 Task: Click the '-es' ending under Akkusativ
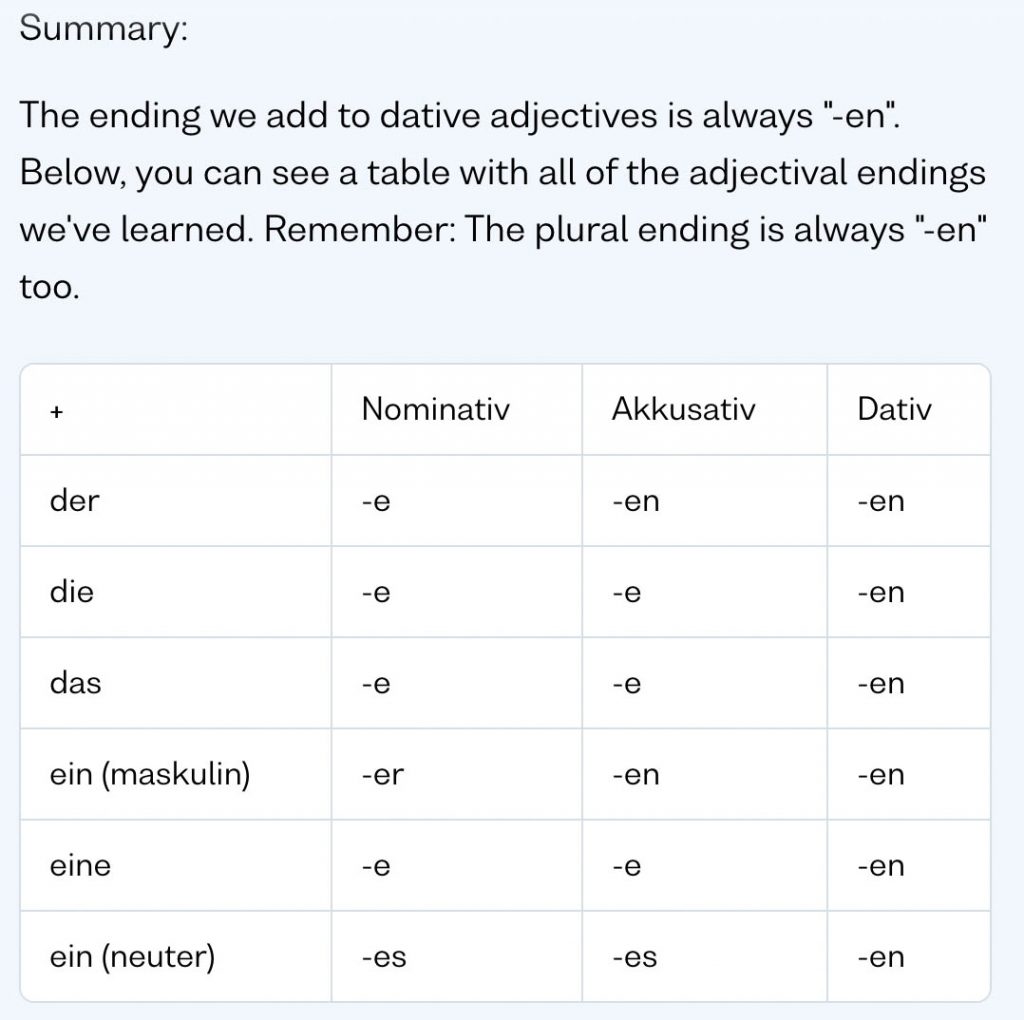coord(635,958)
